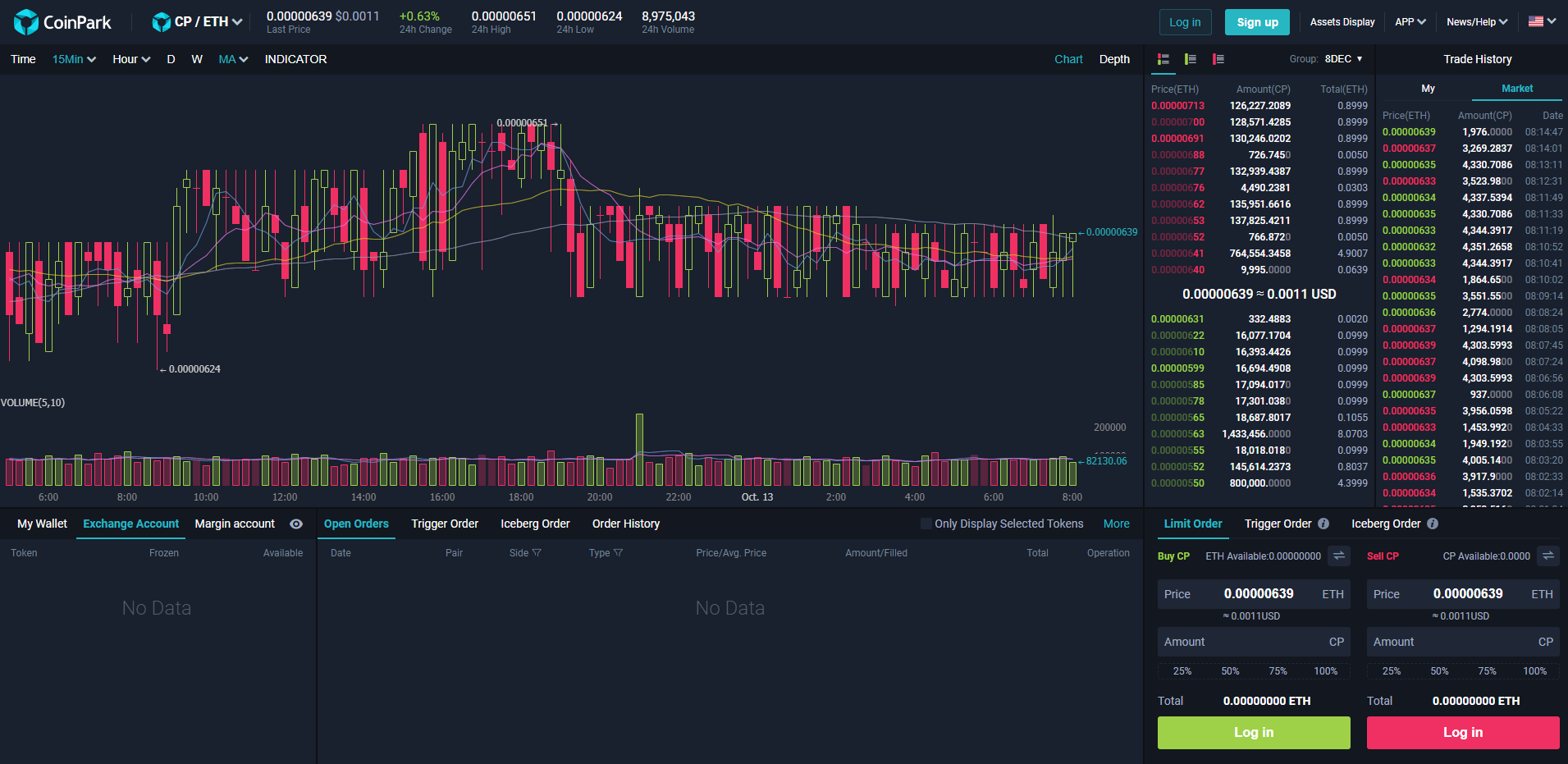Click the Sign up button

(x=1257, y=21)
